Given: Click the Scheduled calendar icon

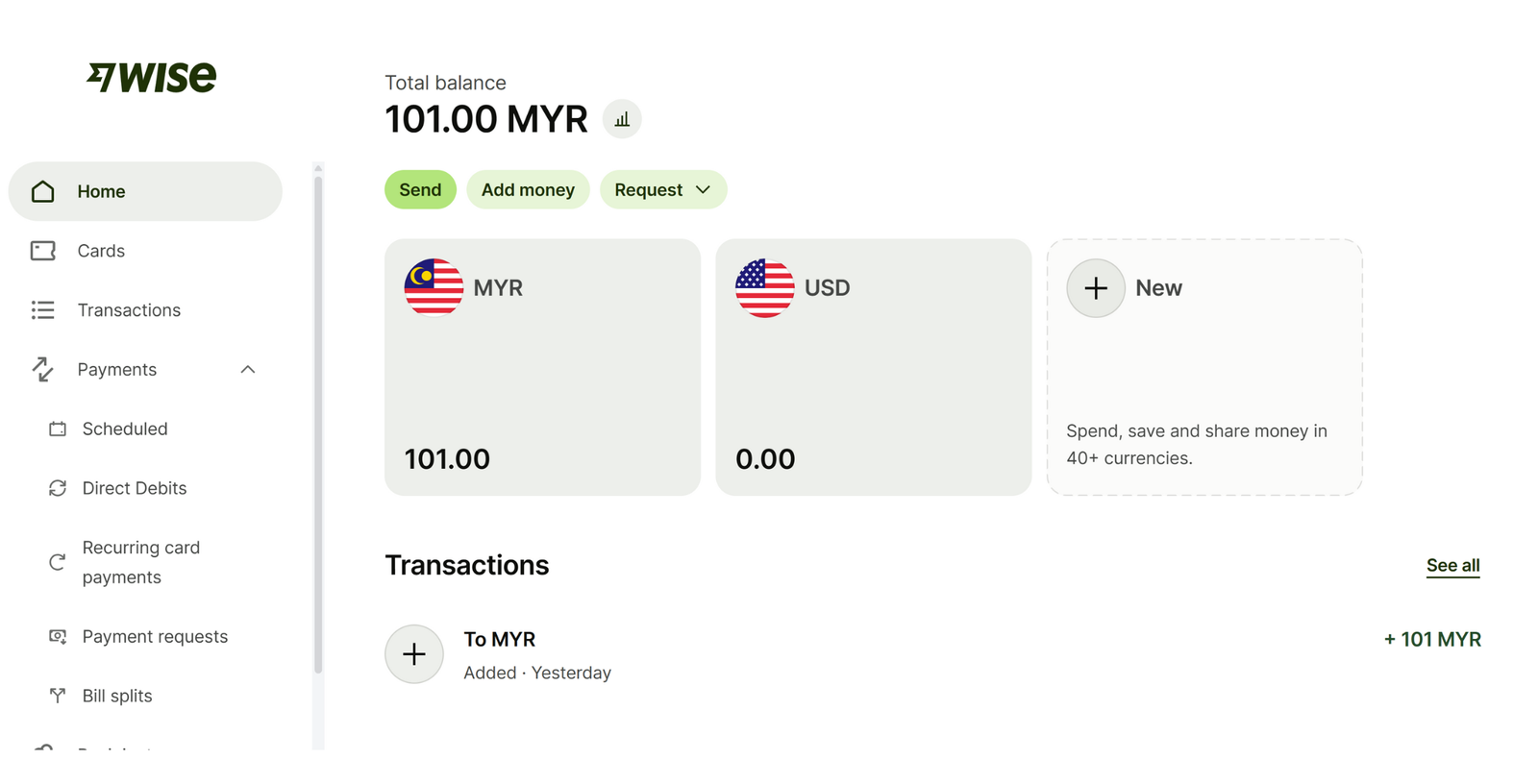Looking at the screenshot, I should pyautogui.click(x=58, y=429).
